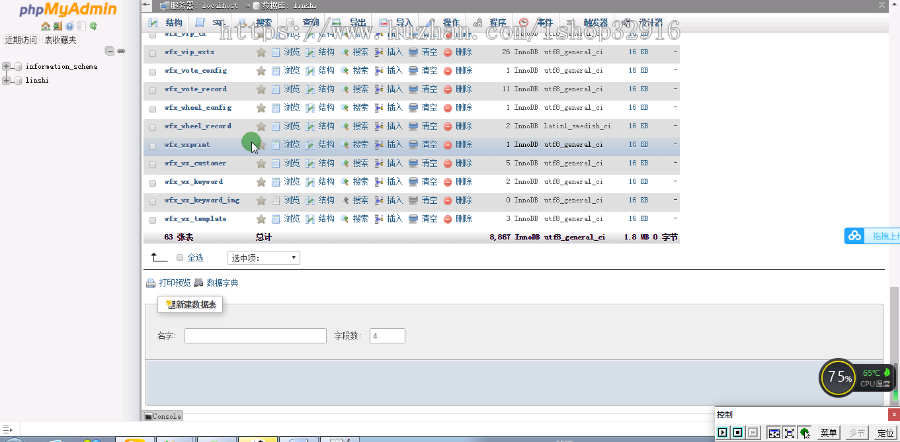Tick the checkbox for wfx_vote_config
This screenshot has height=442, width=900.
pyautogui.click(x=152, y=71)
